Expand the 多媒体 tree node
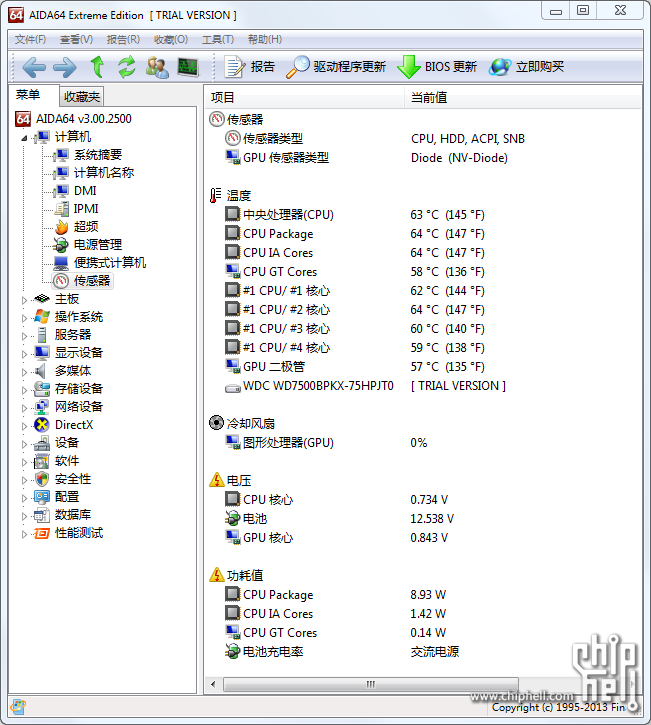The width and height of the screenshot is (651, 725). tap(24, 372)
